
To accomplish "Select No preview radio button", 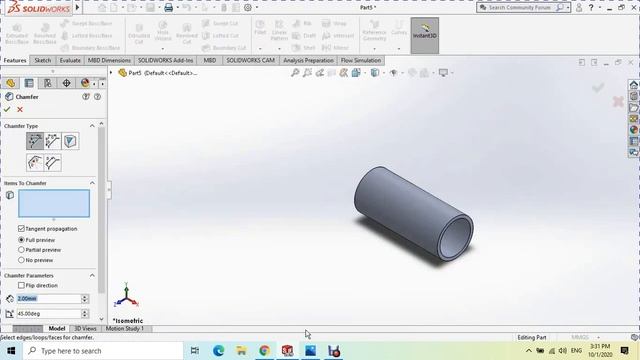I will pos(21,260).
